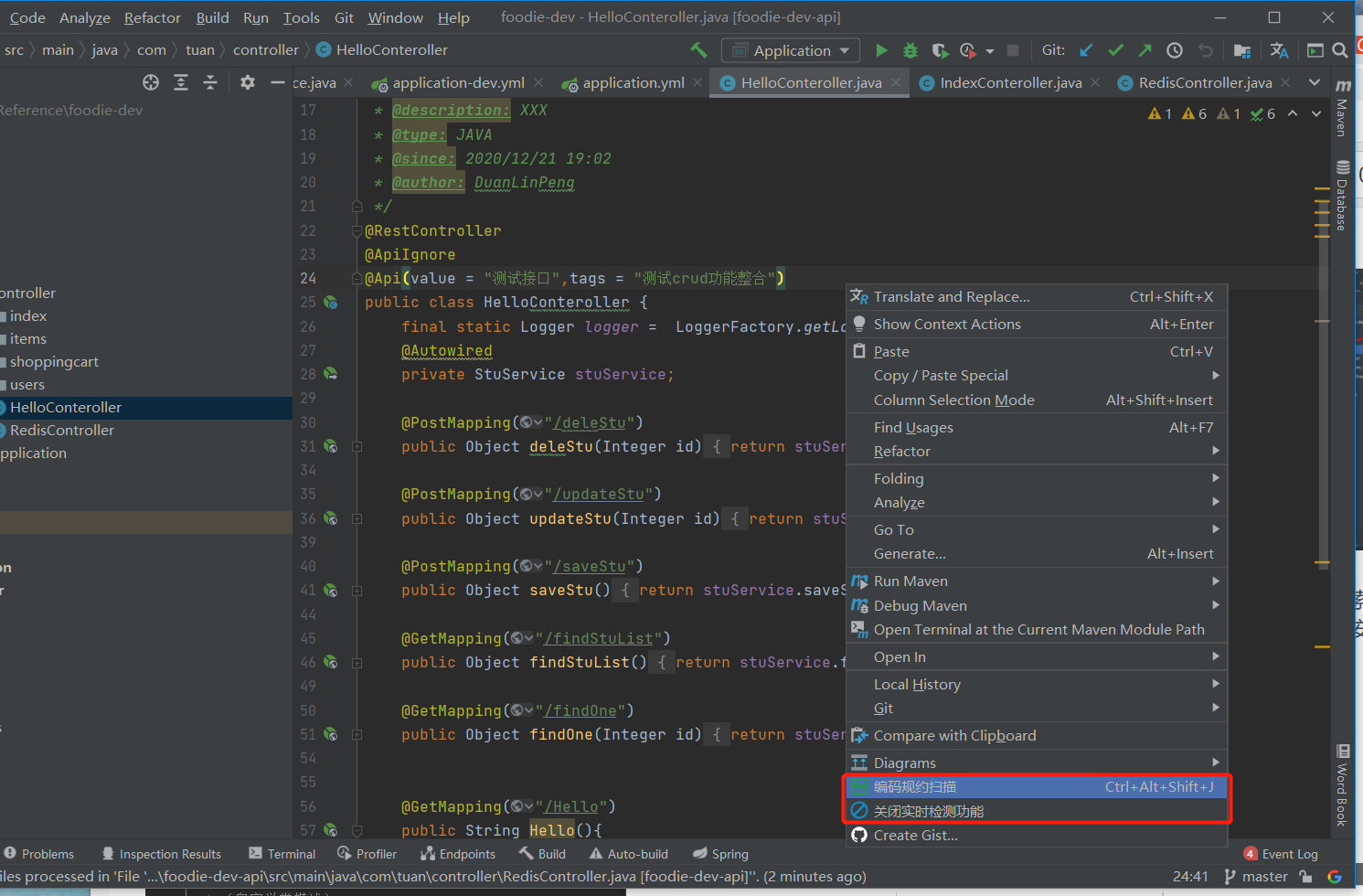The width and height of the screenshot is (1363, 896).
Task: Select Compare with Clipboard
Action: click(1037, 736)
